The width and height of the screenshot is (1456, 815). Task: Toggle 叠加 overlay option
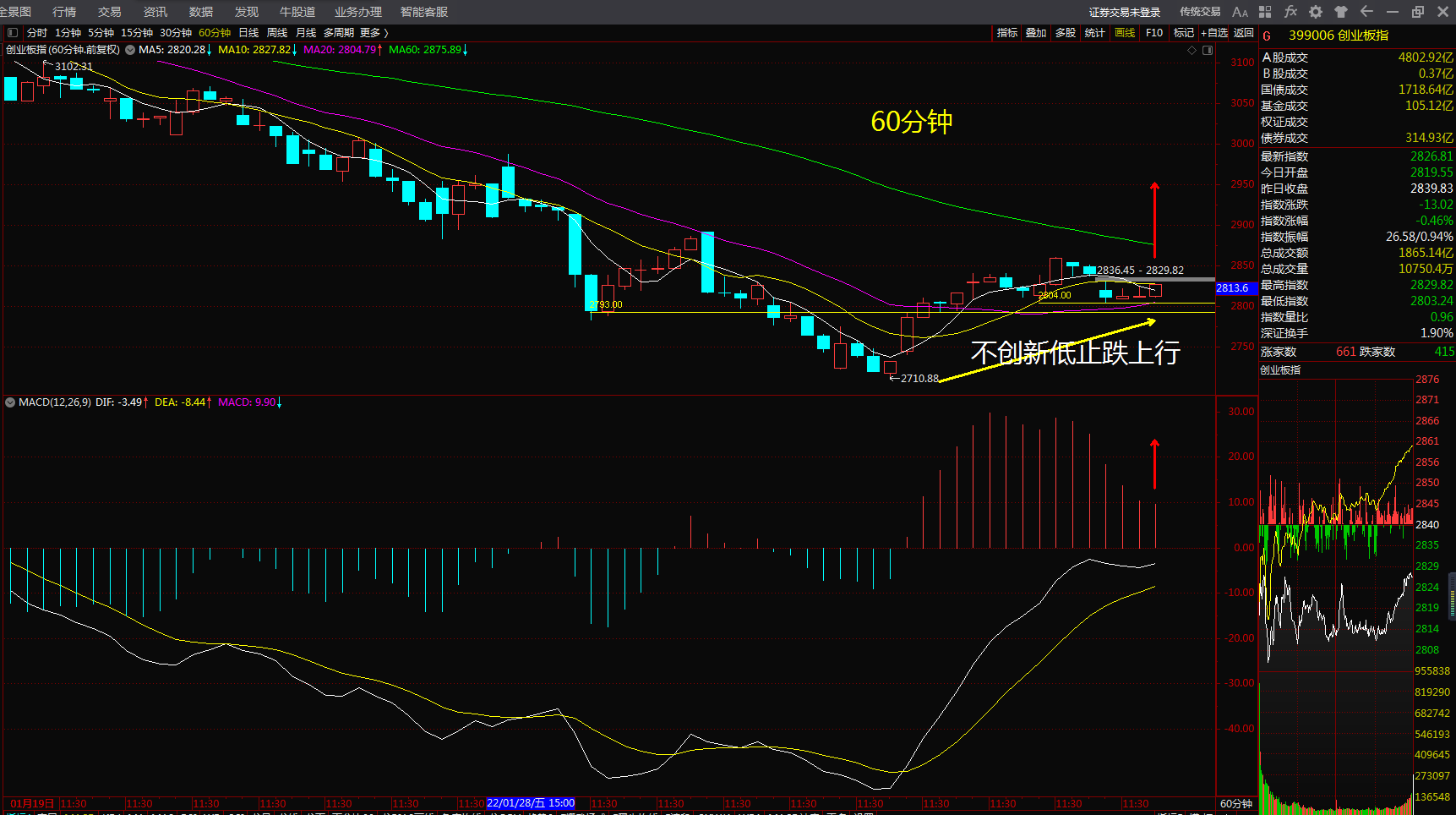pyautogui.click(x=1036, y=33)
